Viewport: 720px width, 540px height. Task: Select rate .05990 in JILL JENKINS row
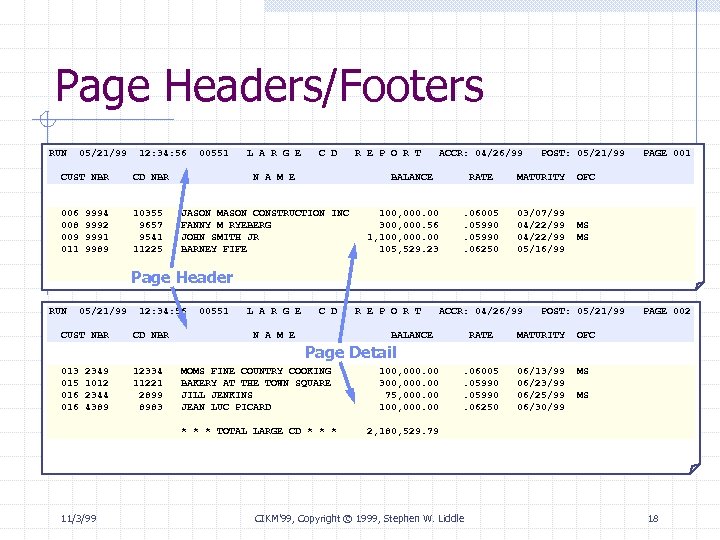[481, 395]
